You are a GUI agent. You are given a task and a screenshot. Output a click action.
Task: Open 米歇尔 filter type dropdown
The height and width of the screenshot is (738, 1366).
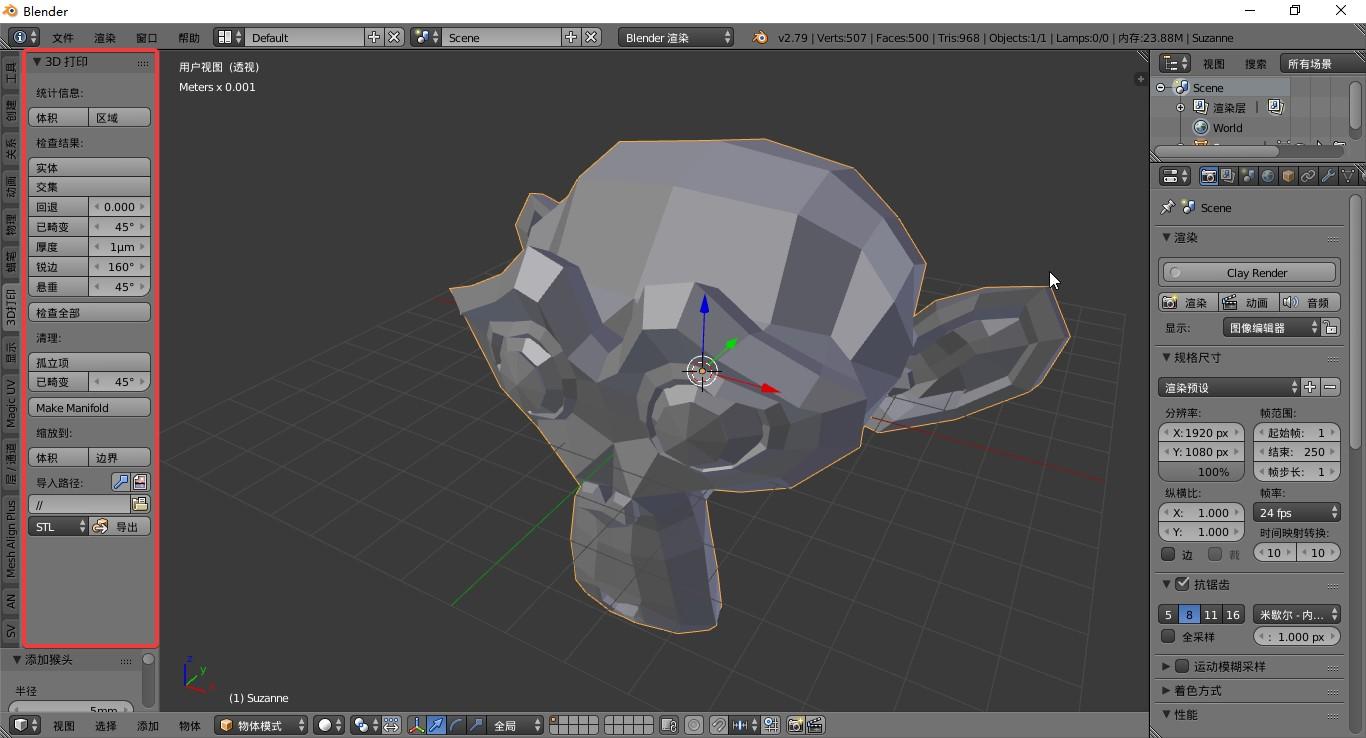click(1297, 615)
